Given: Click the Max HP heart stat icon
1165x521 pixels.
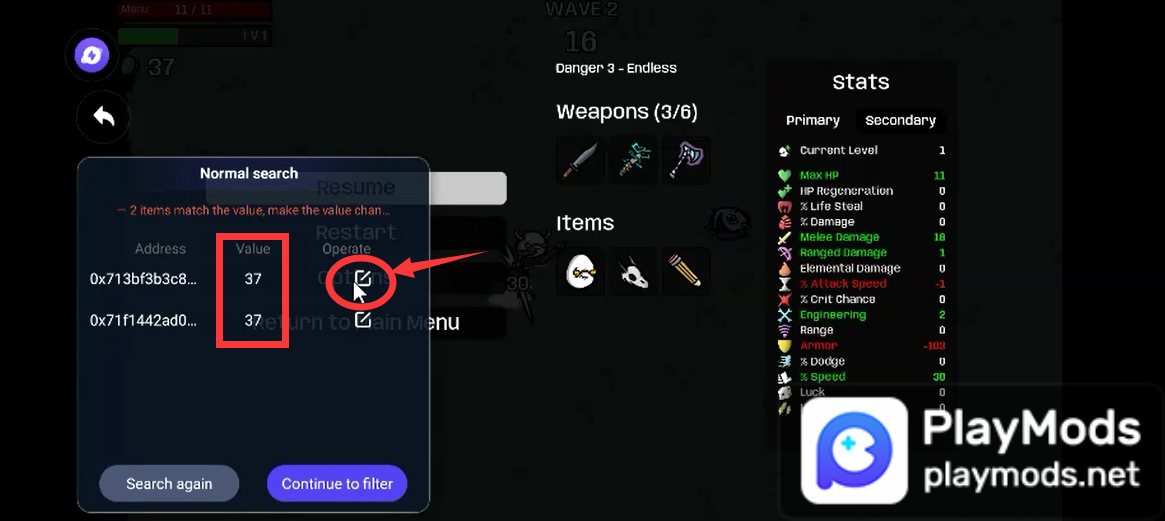Looking at the screenshot, I should point(785,176).
